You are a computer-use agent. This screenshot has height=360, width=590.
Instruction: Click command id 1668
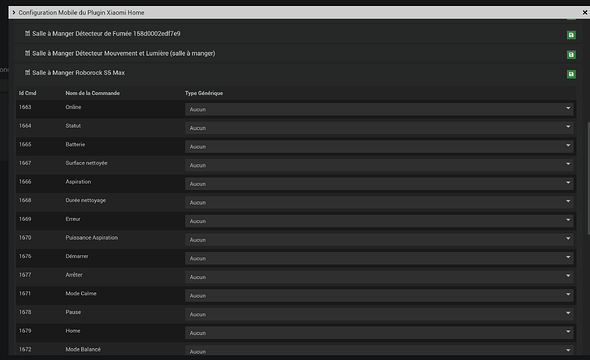point(25,200)
